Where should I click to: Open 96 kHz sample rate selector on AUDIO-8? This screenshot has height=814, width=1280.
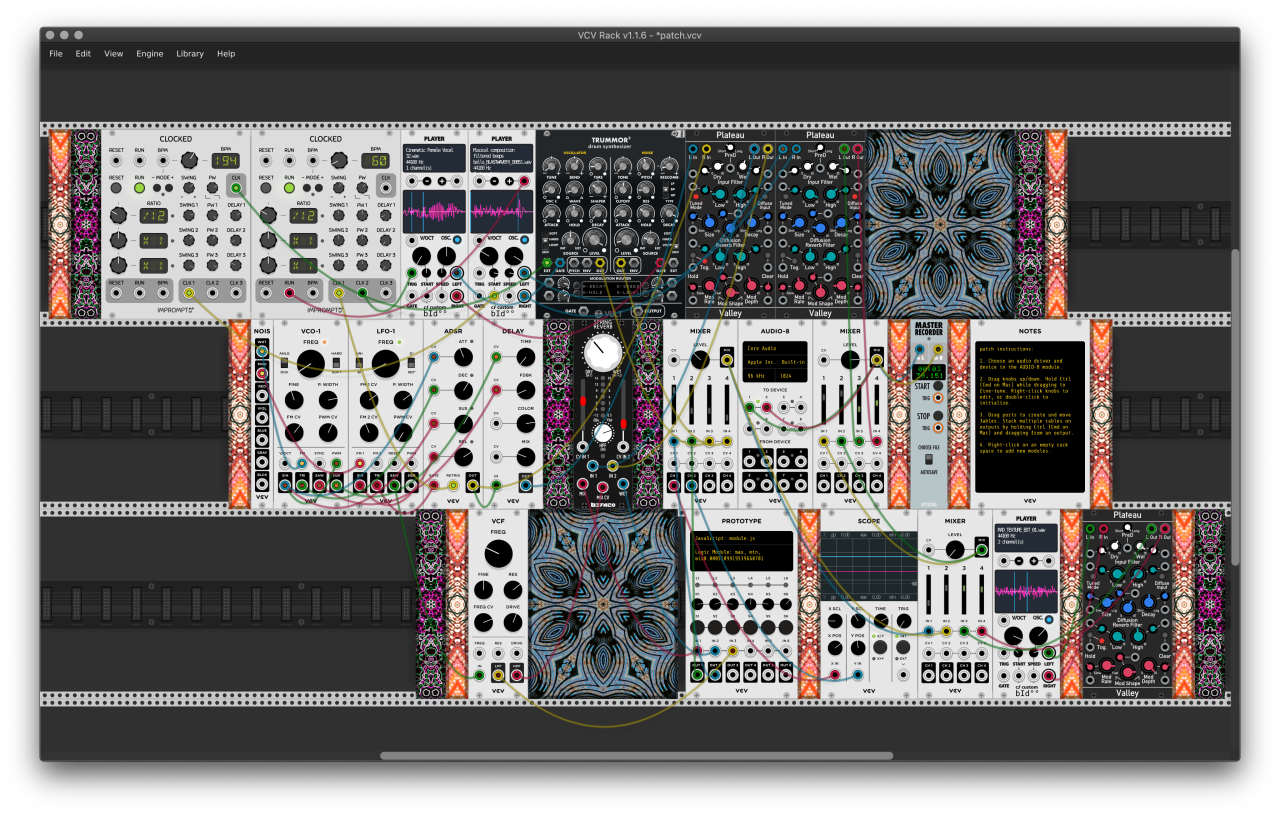point(758,375)
